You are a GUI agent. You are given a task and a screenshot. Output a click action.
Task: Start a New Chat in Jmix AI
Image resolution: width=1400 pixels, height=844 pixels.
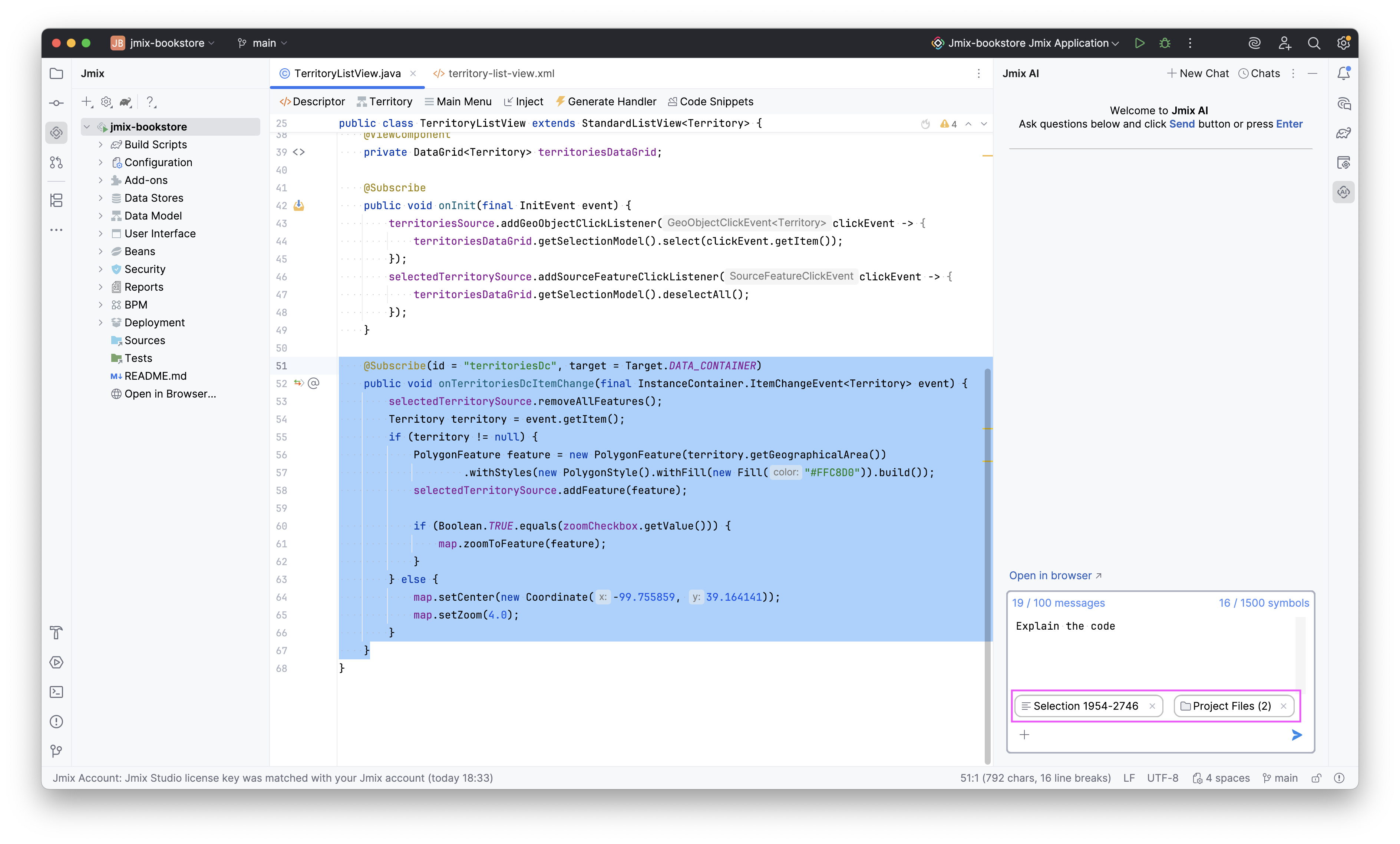(1198, 73)
